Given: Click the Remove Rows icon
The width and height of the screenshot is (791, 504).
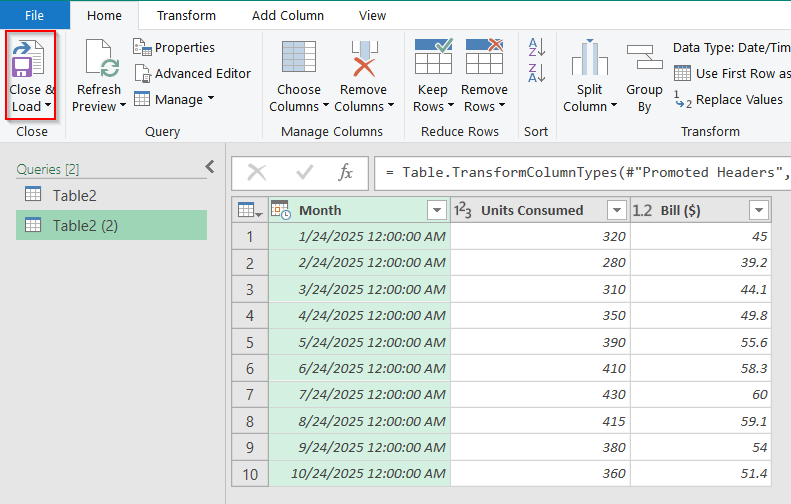Looking at the screenshot, I should [484, 56].
